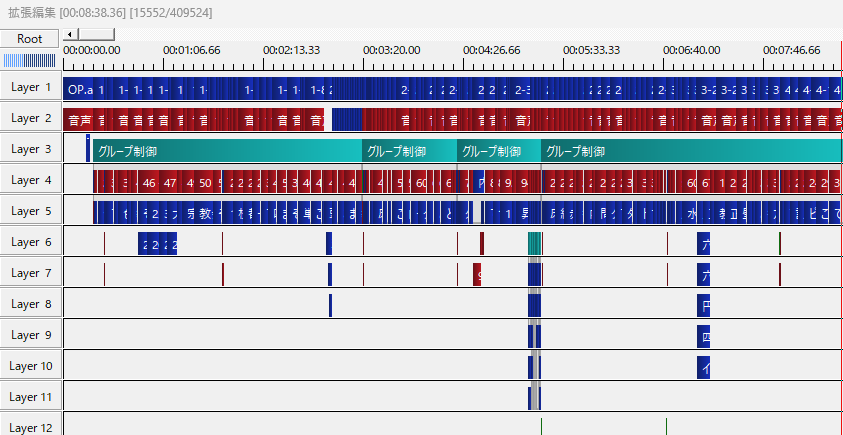
Task: Select the OP.a object on Layer 1
Action: [x=78, y=89]
